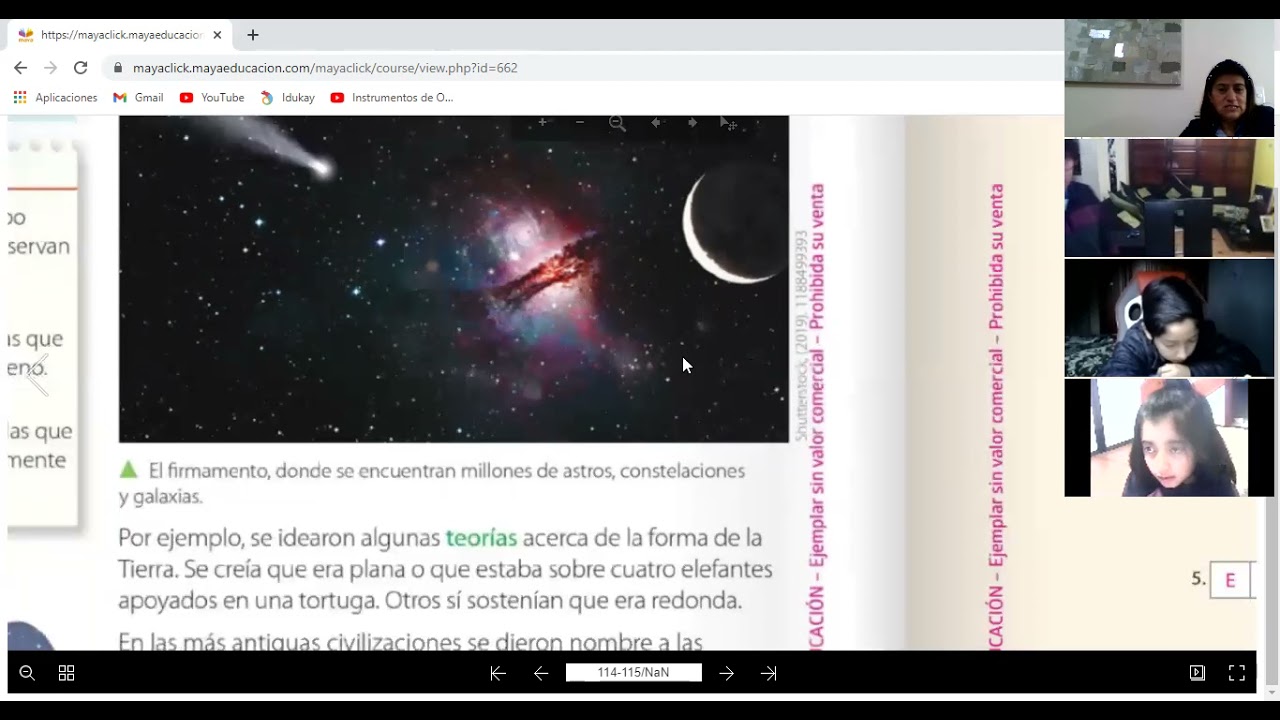Select the second participant video tile
Image resolution: width=1280 pixels, height=720 pixels.
(1169, 198)
